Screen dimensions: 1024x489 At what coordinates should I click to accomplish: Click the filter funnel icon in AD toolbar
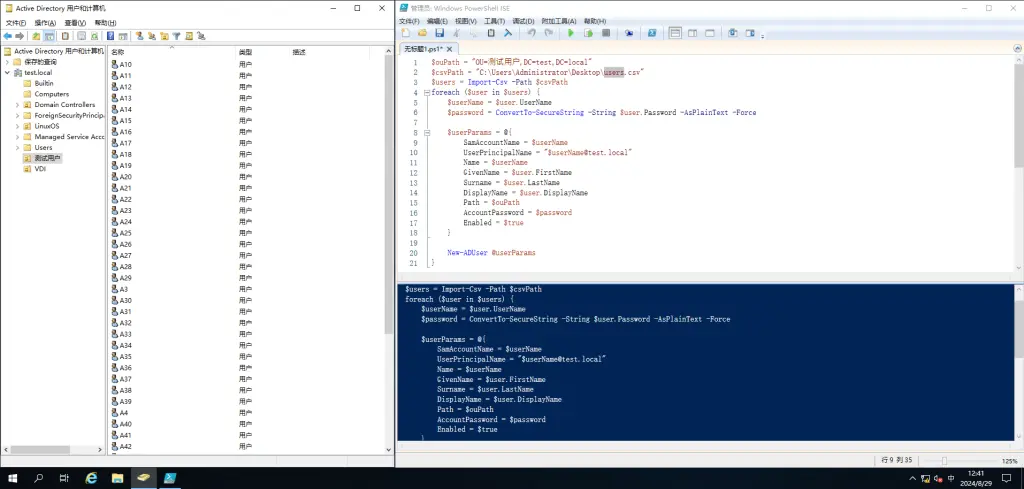click(x=175, y=36)
